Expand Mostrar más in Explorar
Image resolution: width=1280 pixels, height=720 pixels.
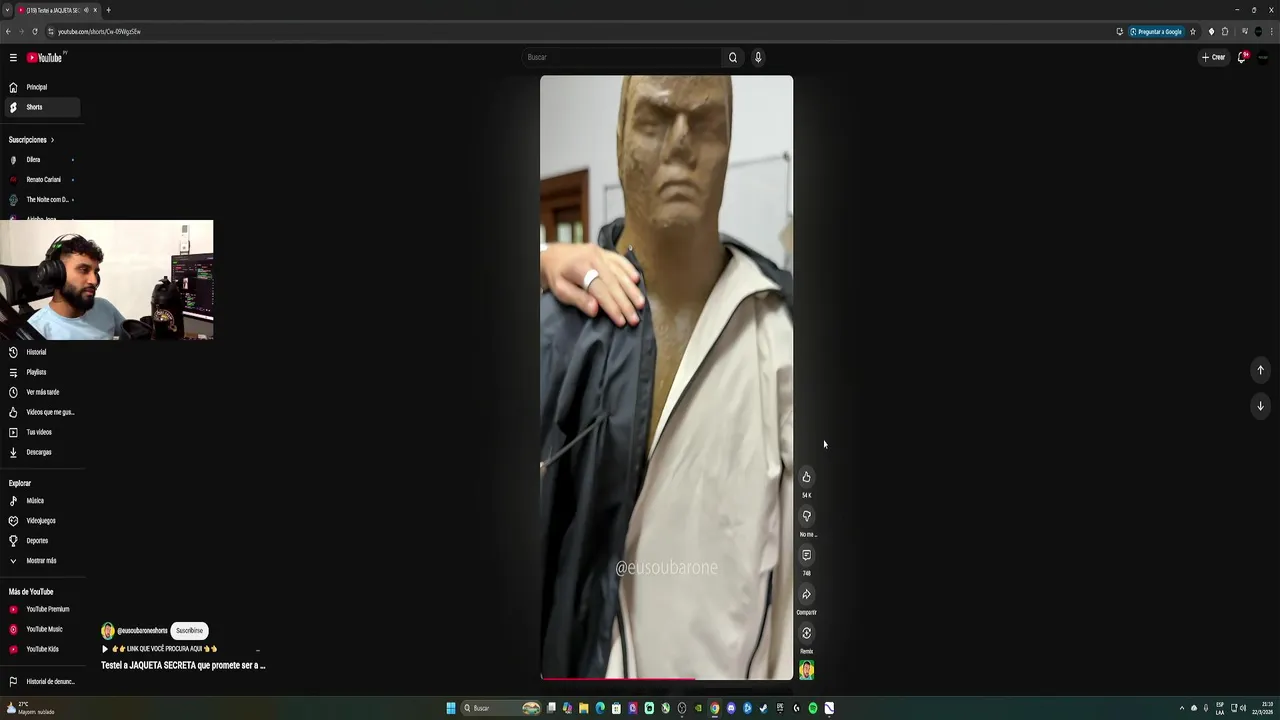40,561
